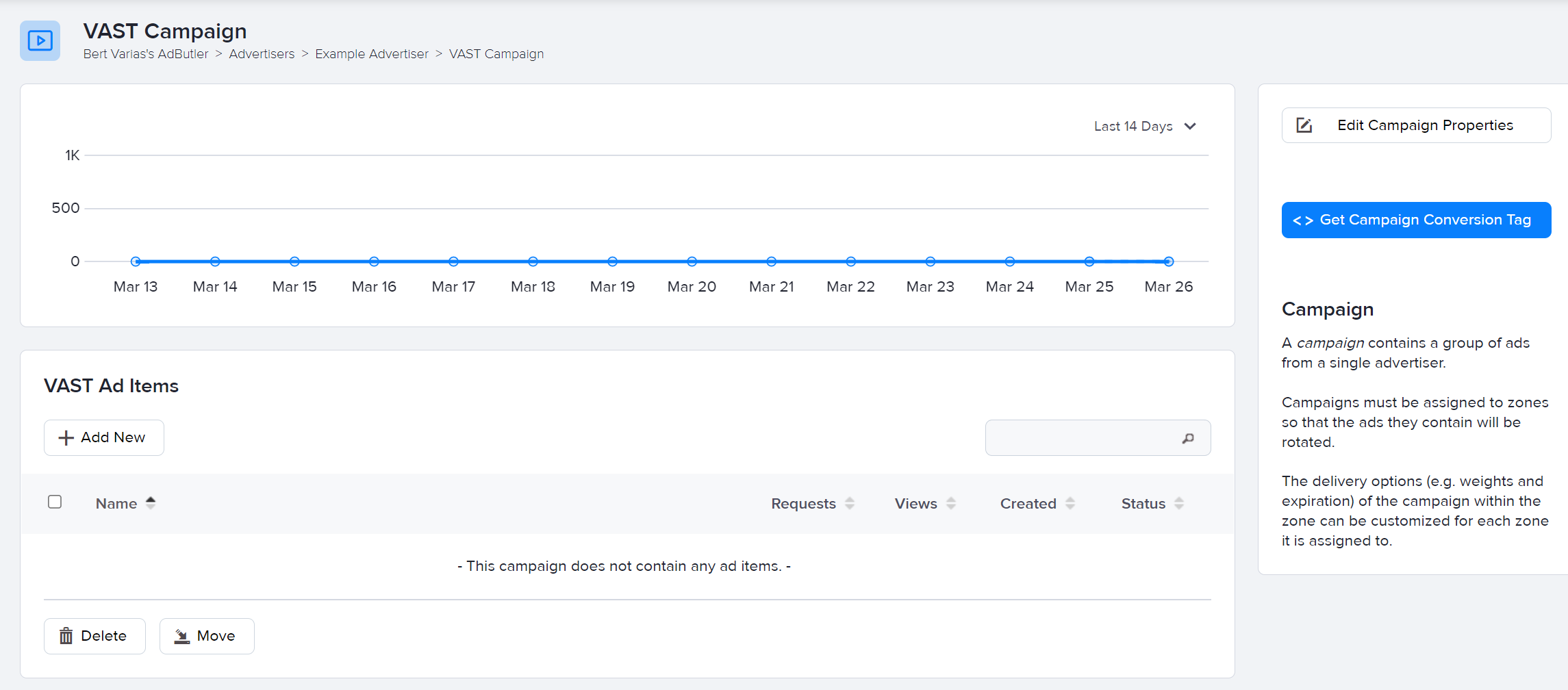Viewport: 1568px width, 690px height.
Task: Click the pencil icon beside Edit Campaign Properties
Action: coord(1304,125)
